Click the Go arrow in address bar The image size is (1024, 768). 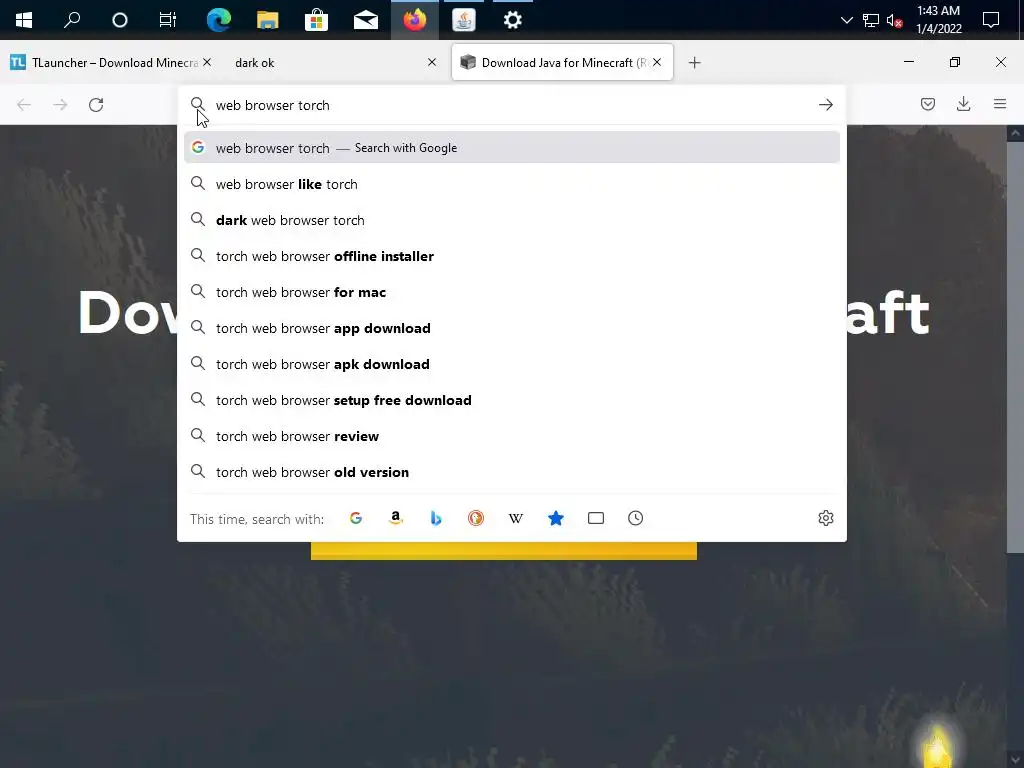(x=825, y=104)
